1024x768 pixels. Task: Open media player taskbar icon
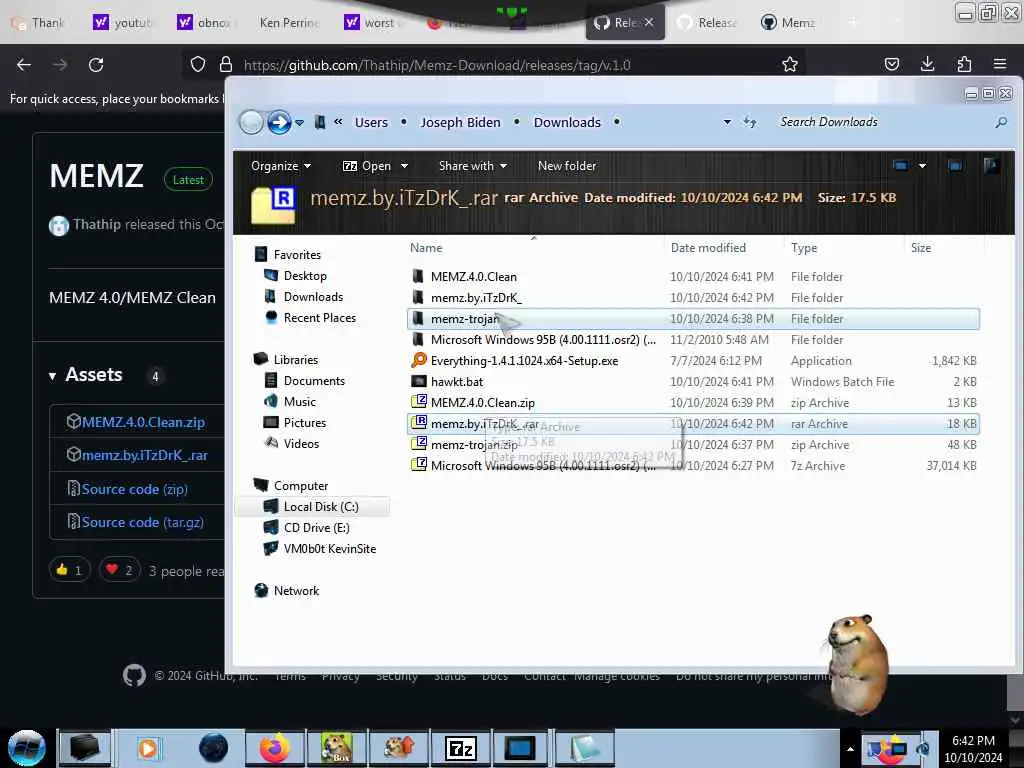coord(148,748)
